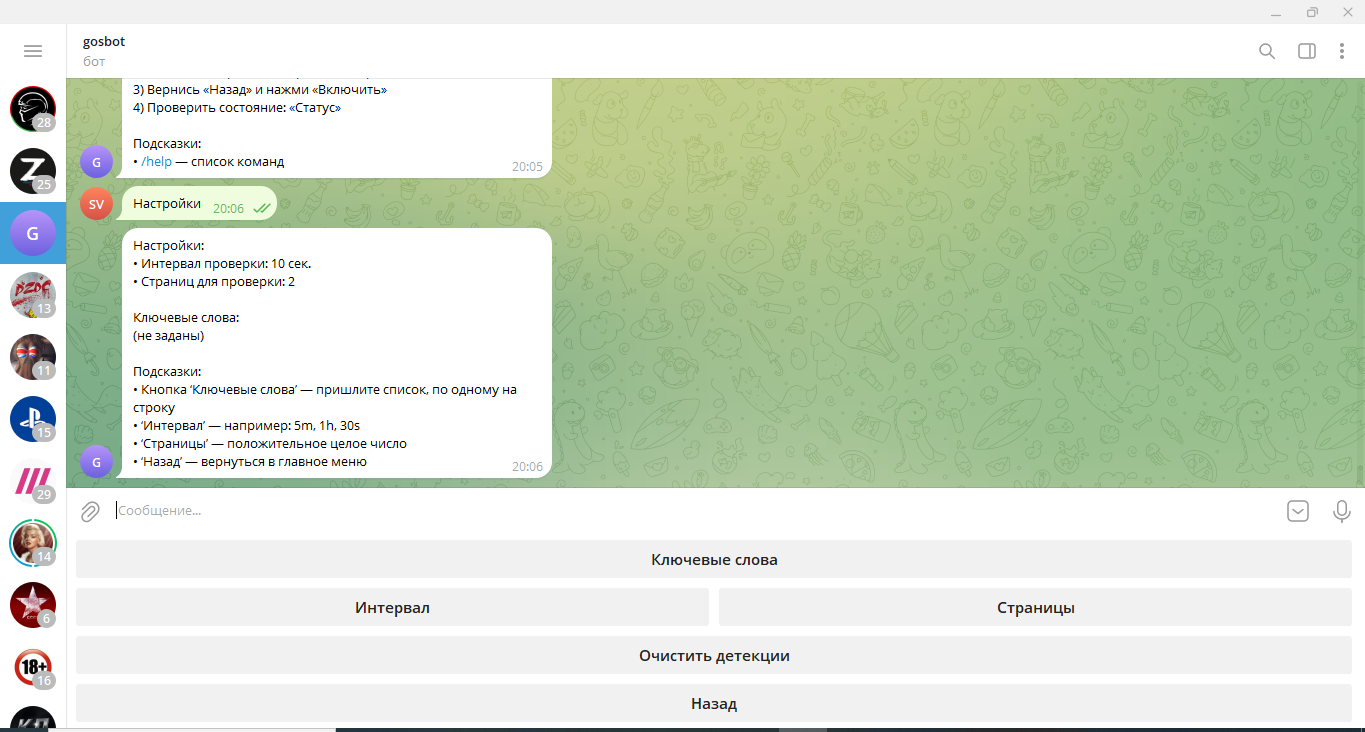Open the PlayStation chat with 15 unread
1365x732 pixels.
tap(33, 419)
